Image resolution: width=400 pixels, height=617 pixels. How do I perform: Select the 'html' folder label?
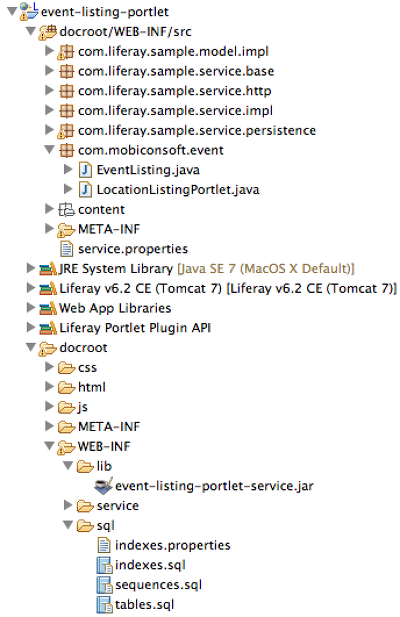[92, 387]
